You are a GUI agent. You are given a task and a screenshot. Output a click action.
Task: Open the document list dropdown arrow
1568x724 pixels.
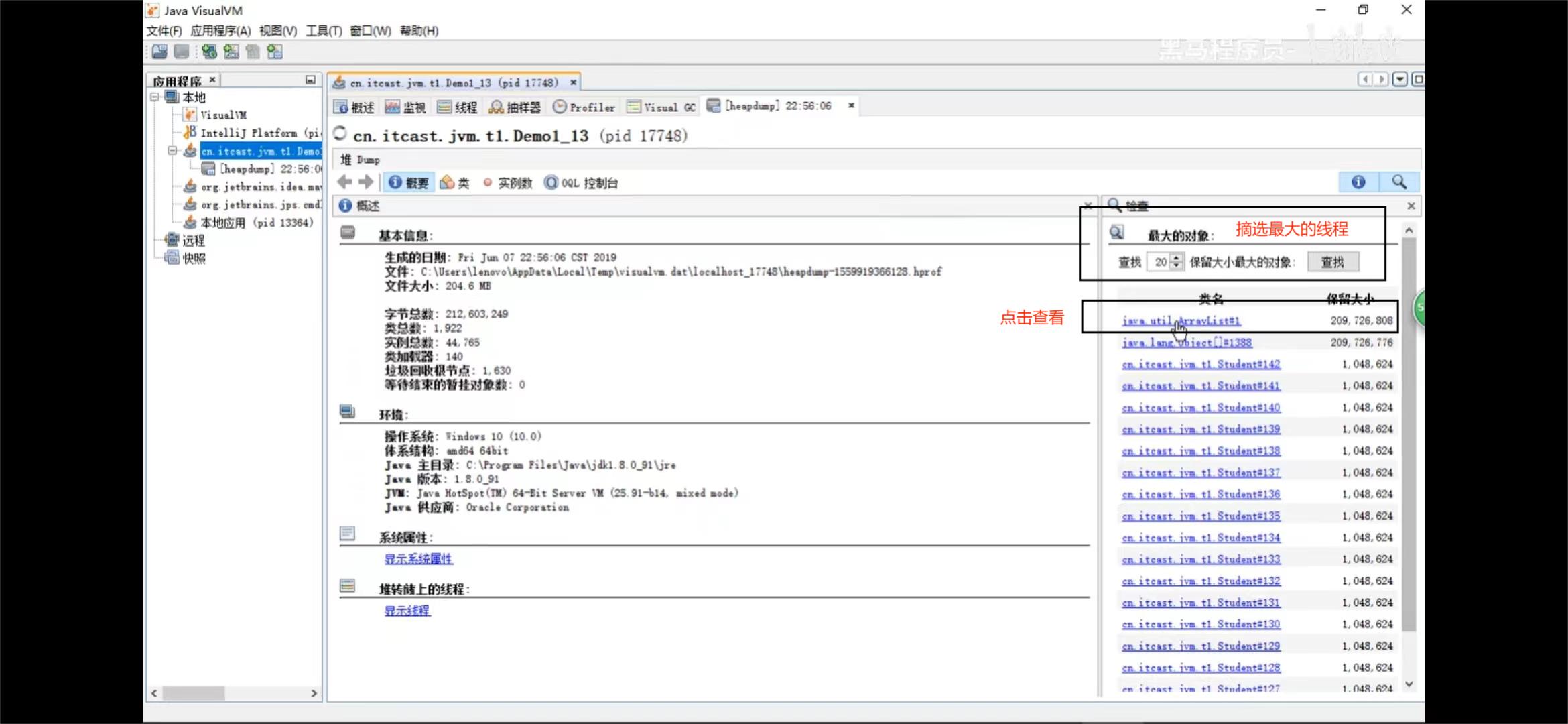click(x=1400, y=80)
